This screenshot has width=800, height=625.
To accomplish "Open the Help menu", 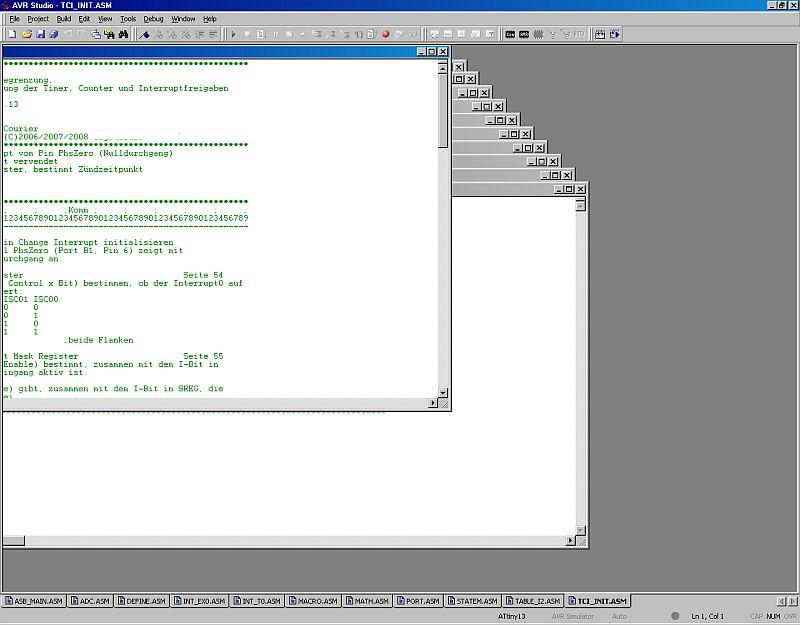I will pyautogui.click(x=210, y=19).
